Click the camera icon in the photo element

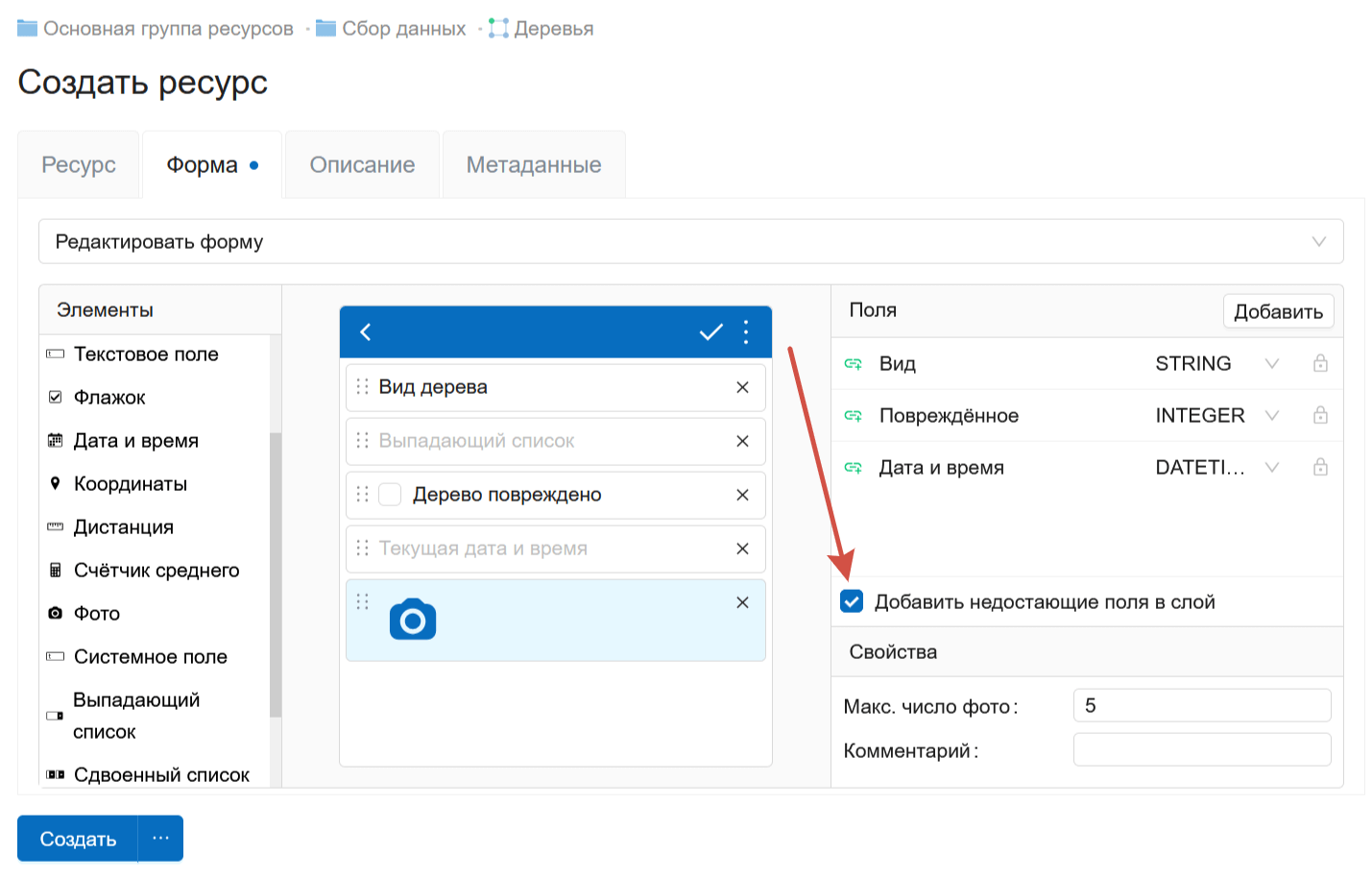click(413, 621)
